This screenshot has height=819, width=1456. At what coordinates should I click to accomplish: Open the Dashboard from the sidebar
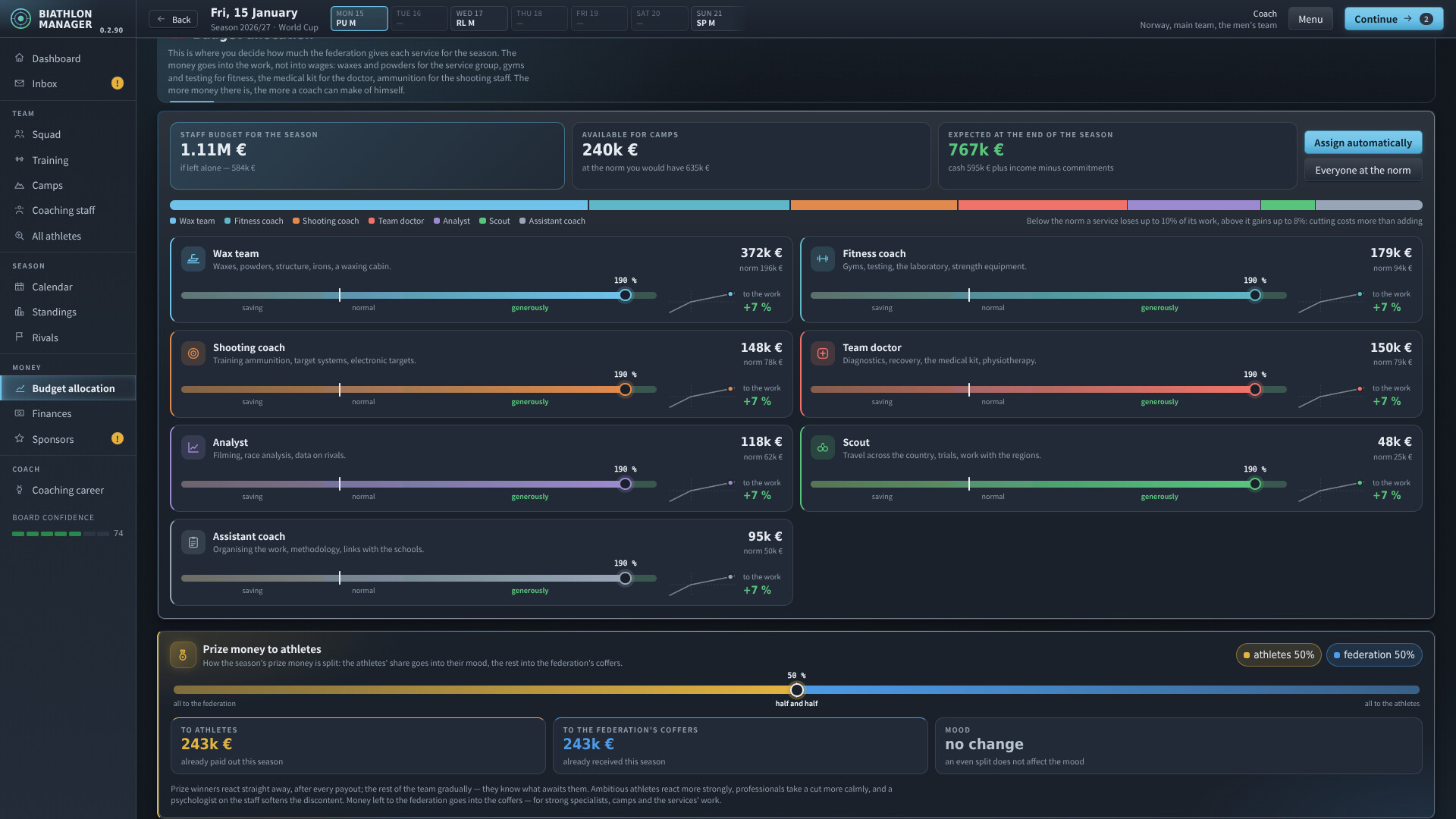[68, 58]
